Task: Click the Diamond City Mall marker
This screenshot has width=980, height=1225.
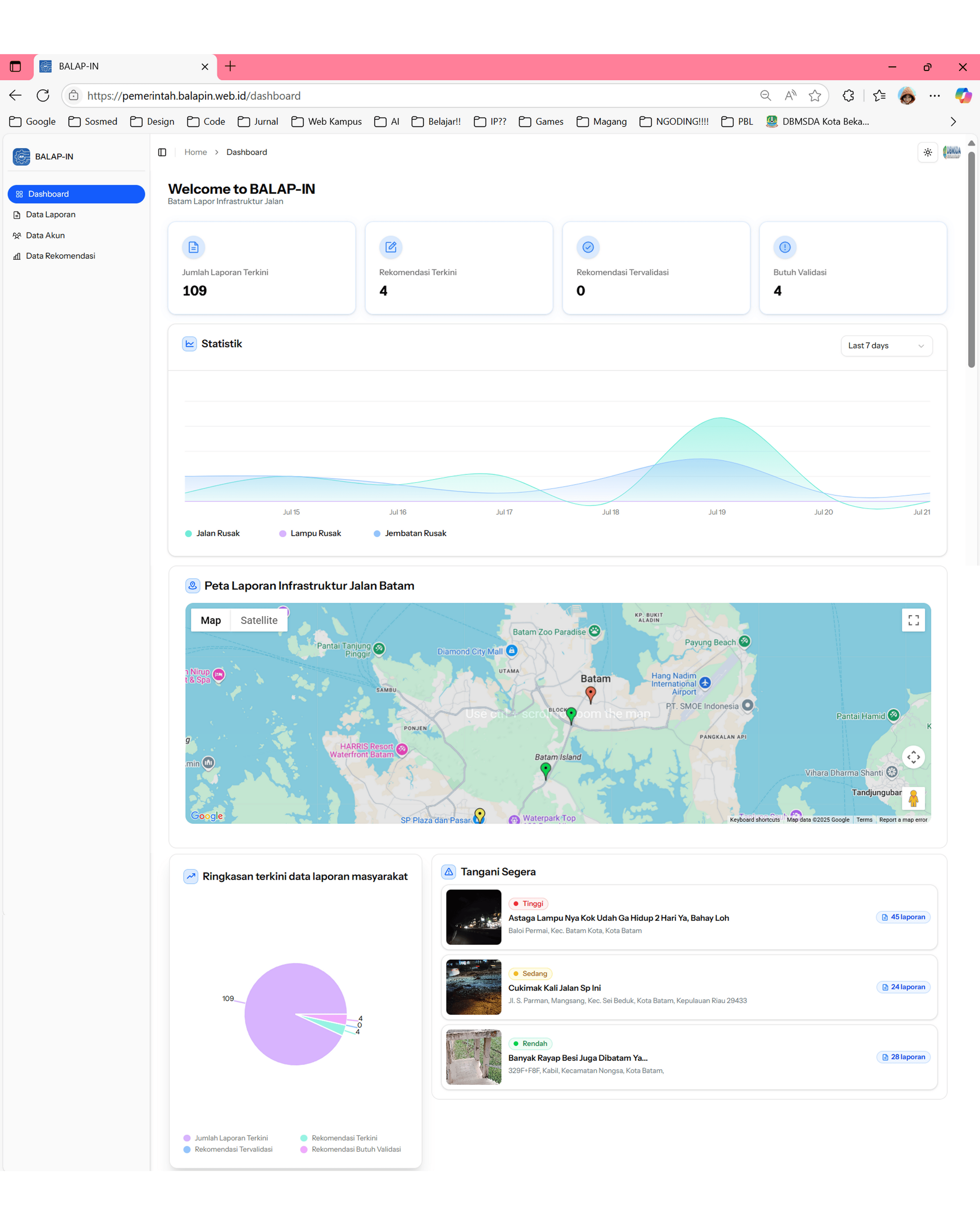Action: click(x=512, y=651)
